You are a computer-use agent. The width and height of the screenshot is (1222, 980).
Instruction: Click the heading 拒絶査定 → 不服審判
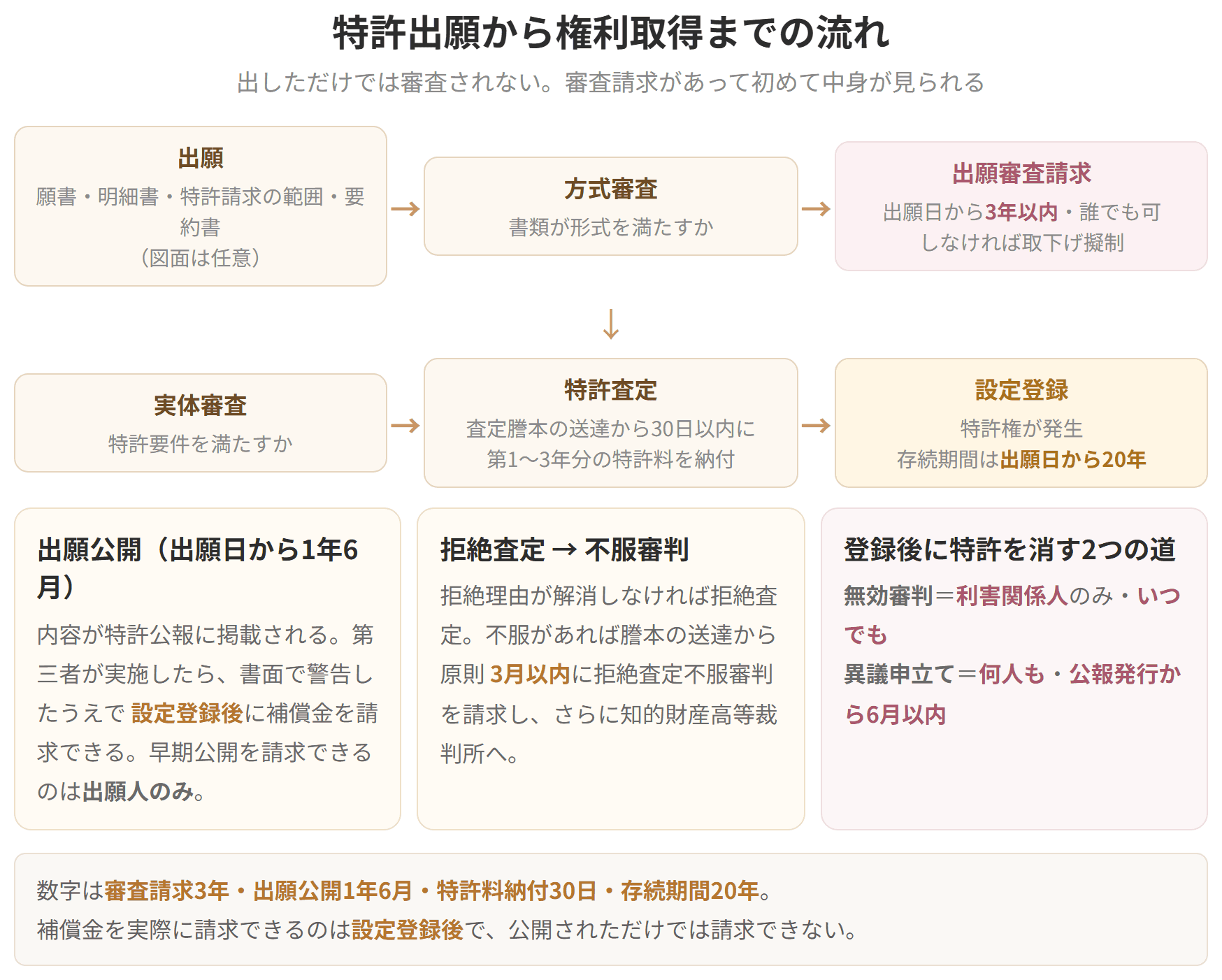(x=564, y=550)
